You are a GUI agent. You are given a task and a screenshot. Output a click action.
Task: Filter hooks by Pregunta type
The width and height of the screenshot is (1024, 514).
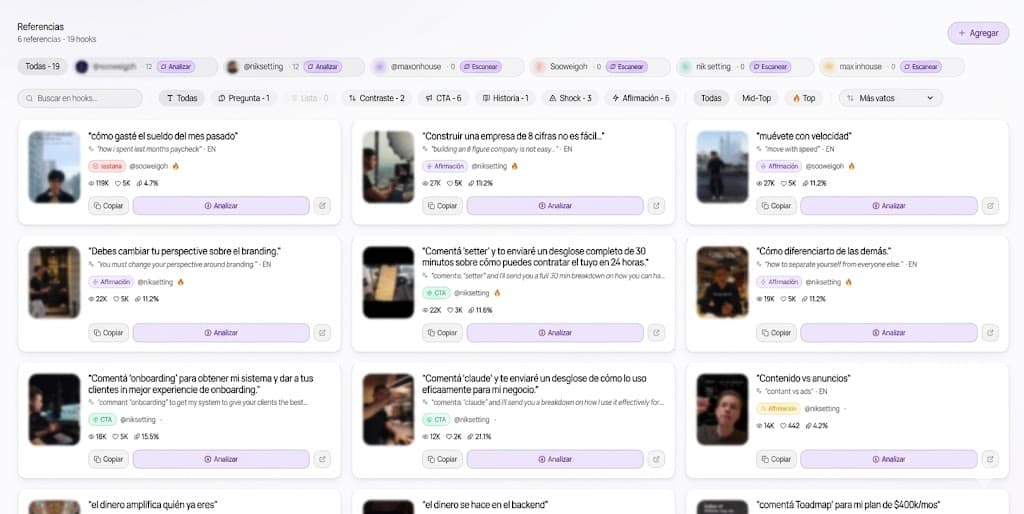244,99
